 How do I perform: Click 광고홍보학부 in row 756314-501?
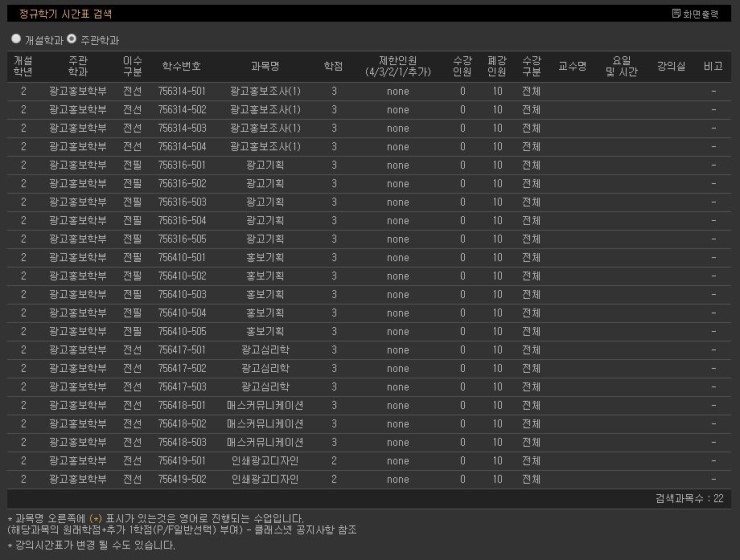(x=78, y=91)
